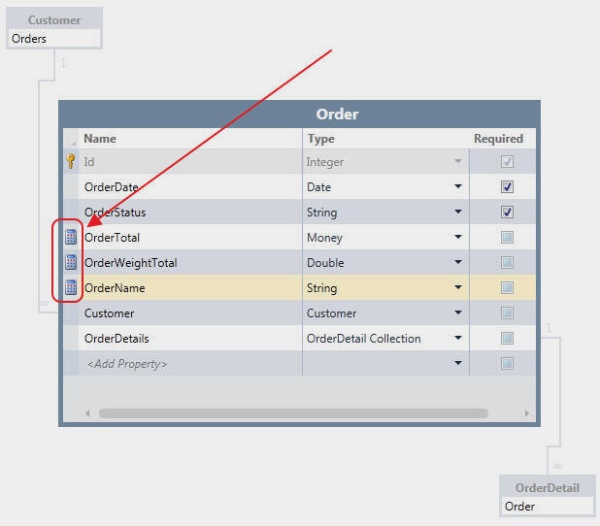Select the OrderStatus property name
This screenshot has width=600, height=526.
(x=115, y=212)
